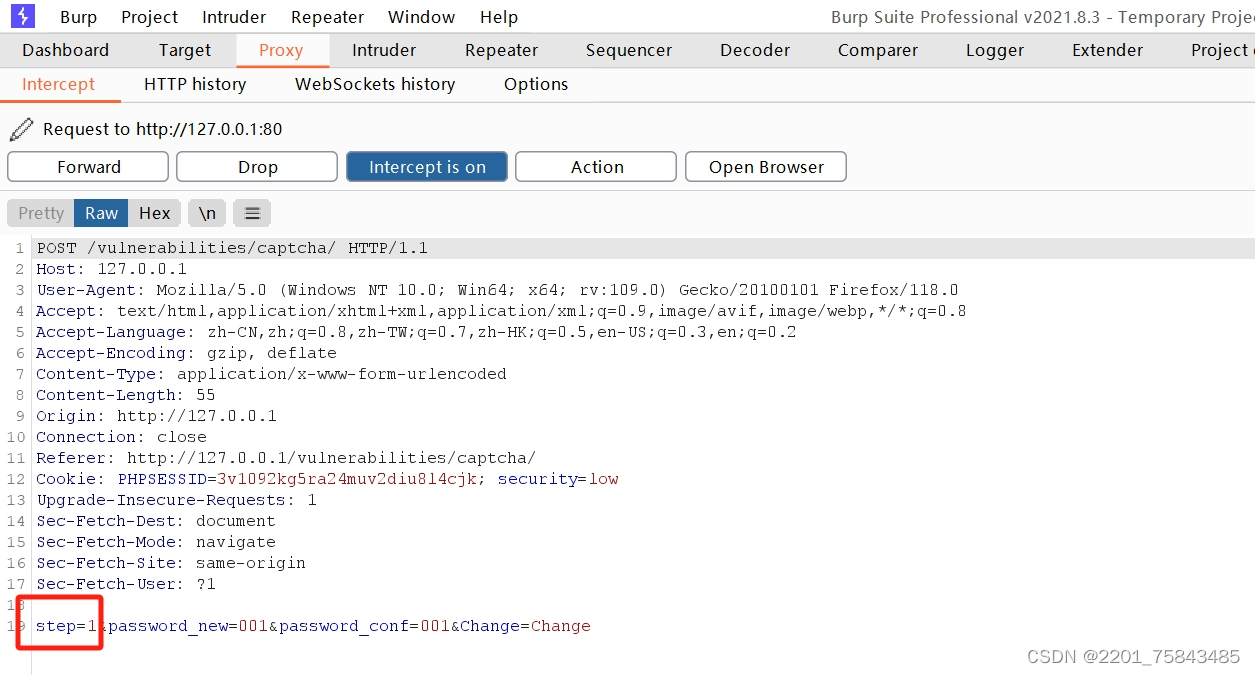Viewport: 1255px width, 675px height.
Task: Click the Burp Suite lightning logo icon
Action: pyautogui.click(x=22, y=16)
